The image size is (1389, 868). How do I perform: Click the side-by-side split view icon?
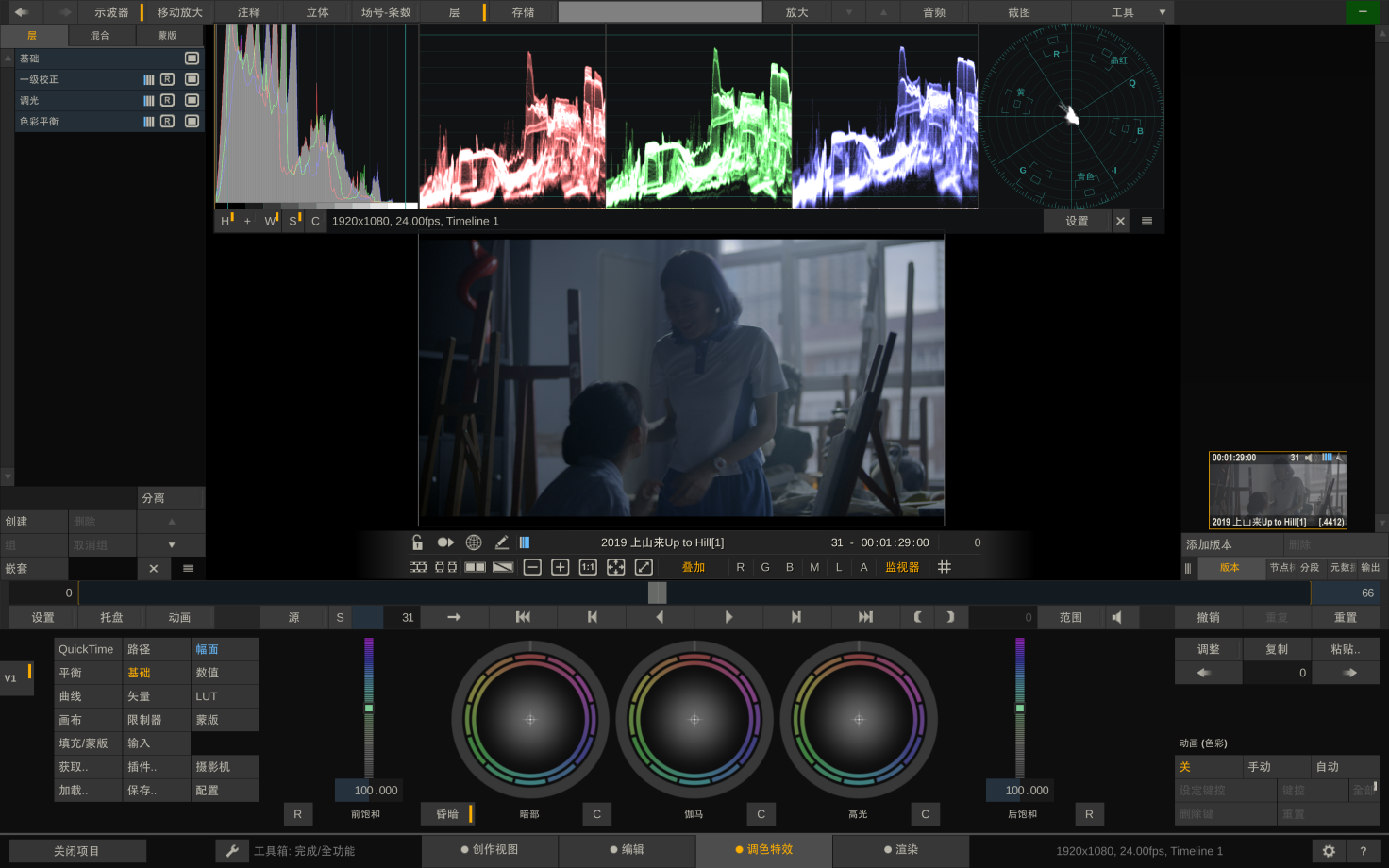click(476, 567)
